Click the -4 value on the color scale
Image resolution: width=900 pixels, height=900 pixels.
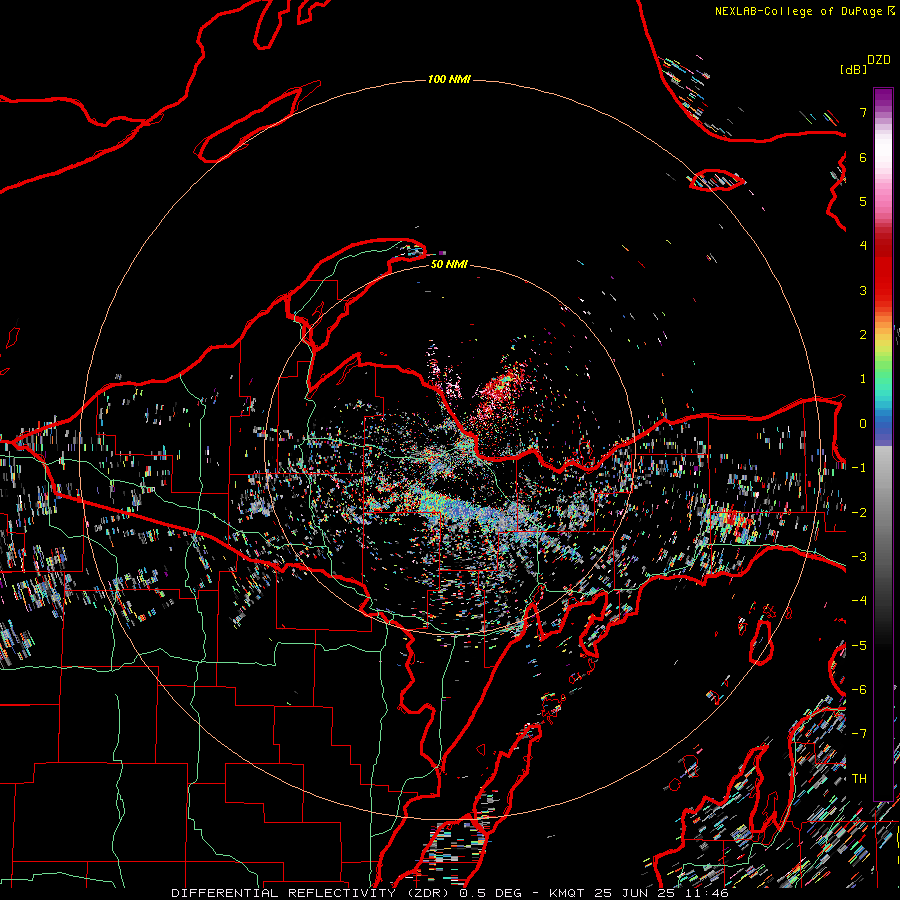click(x=859, y=601)
